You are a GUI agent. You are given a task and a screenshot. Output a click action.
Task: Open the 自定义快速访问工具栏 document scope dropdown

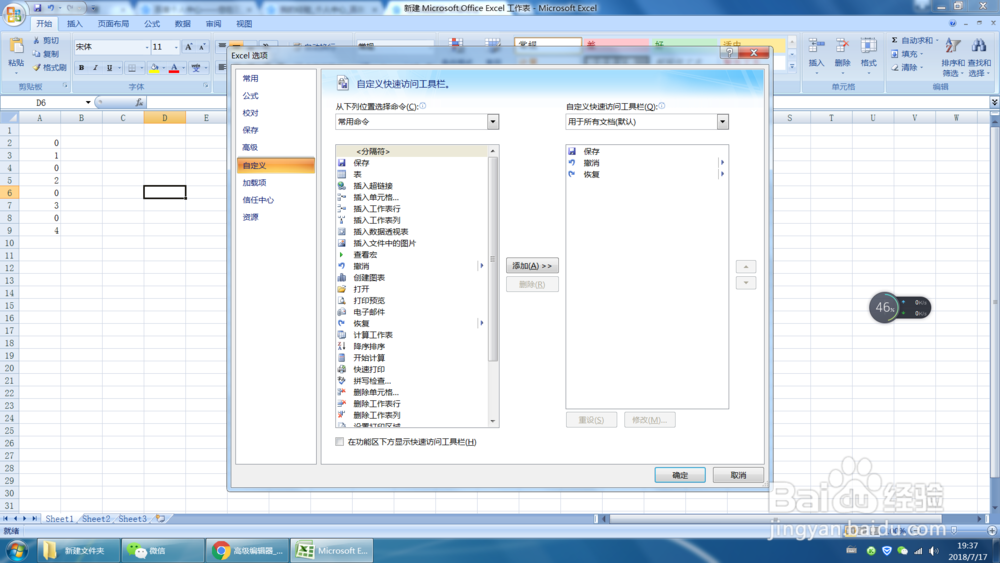pos(722,122)
